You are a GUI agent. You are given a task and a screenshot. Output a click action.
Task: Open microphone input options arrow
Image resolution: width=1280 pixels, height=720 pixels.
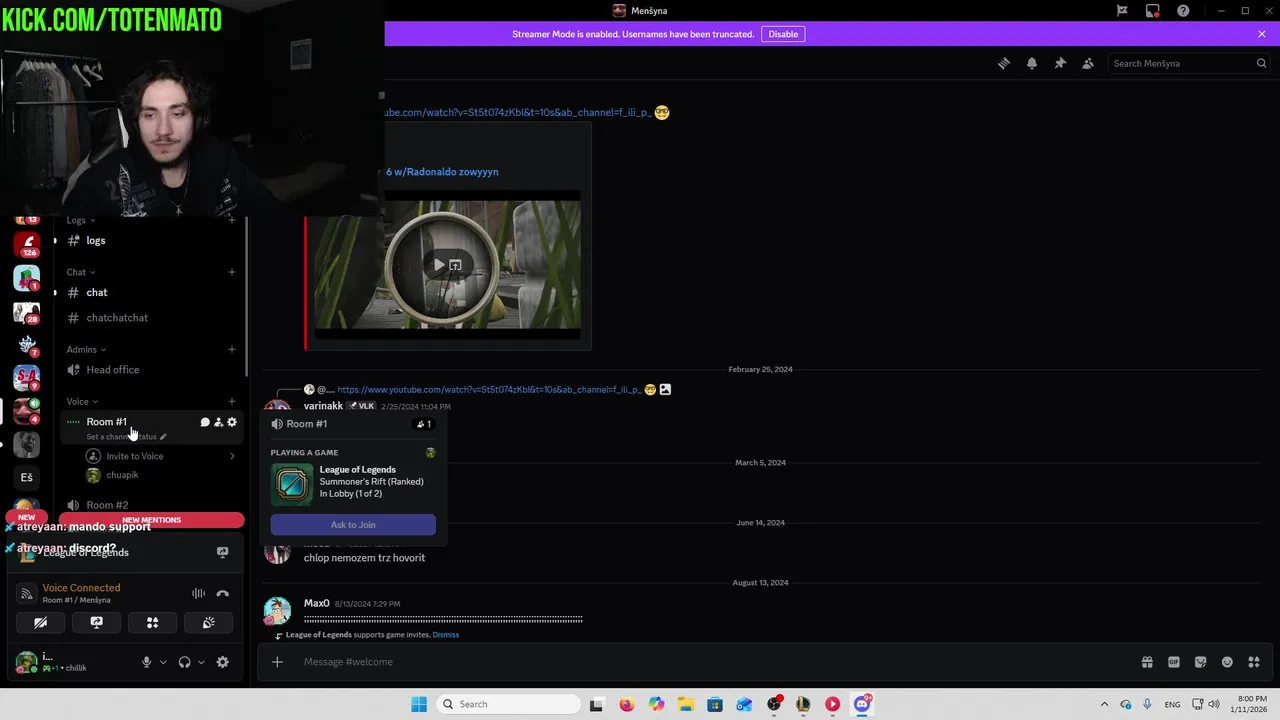pos(163,662)
